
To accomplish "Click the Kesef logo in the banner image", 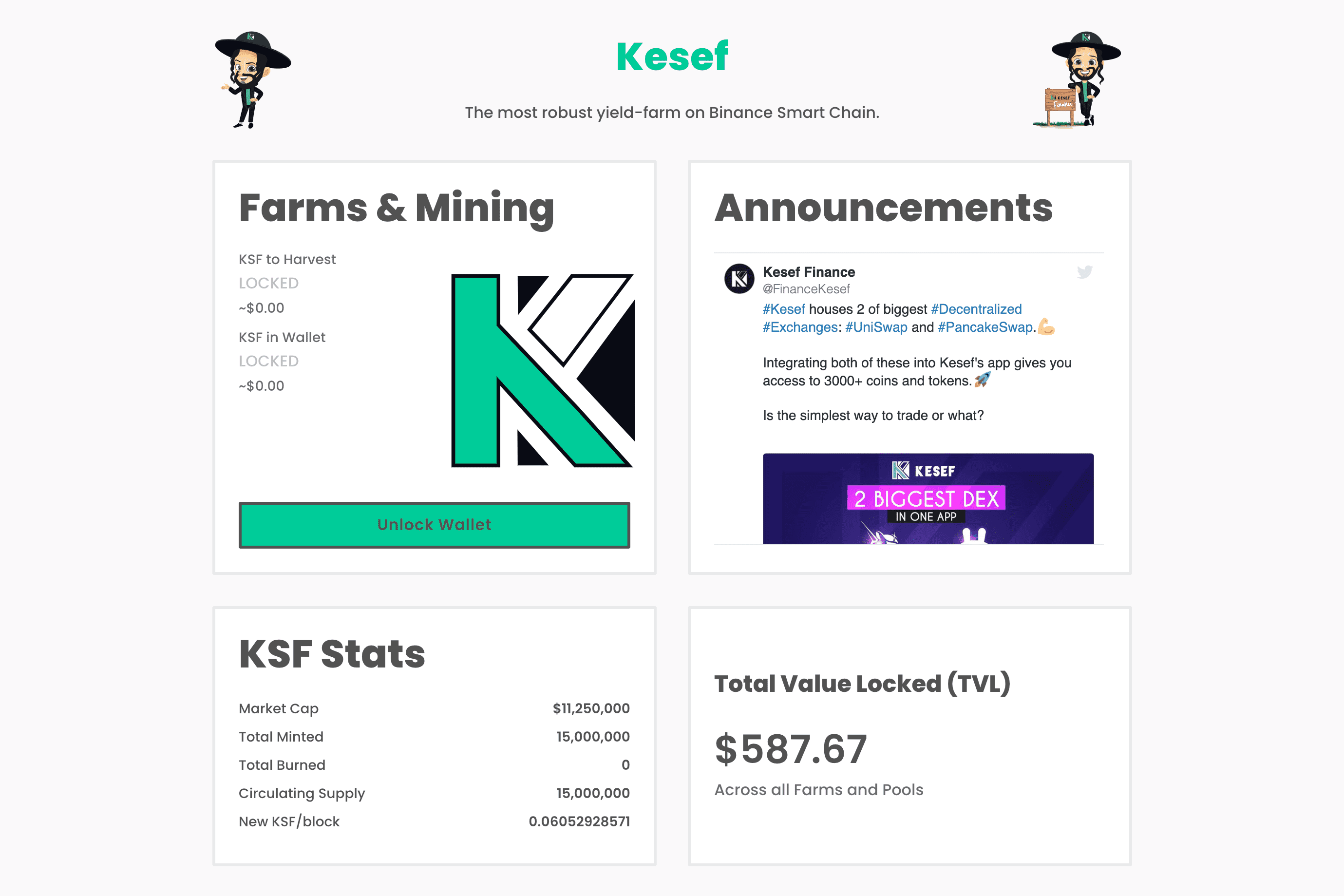I will pyautogui.click(x=921, y=470).
